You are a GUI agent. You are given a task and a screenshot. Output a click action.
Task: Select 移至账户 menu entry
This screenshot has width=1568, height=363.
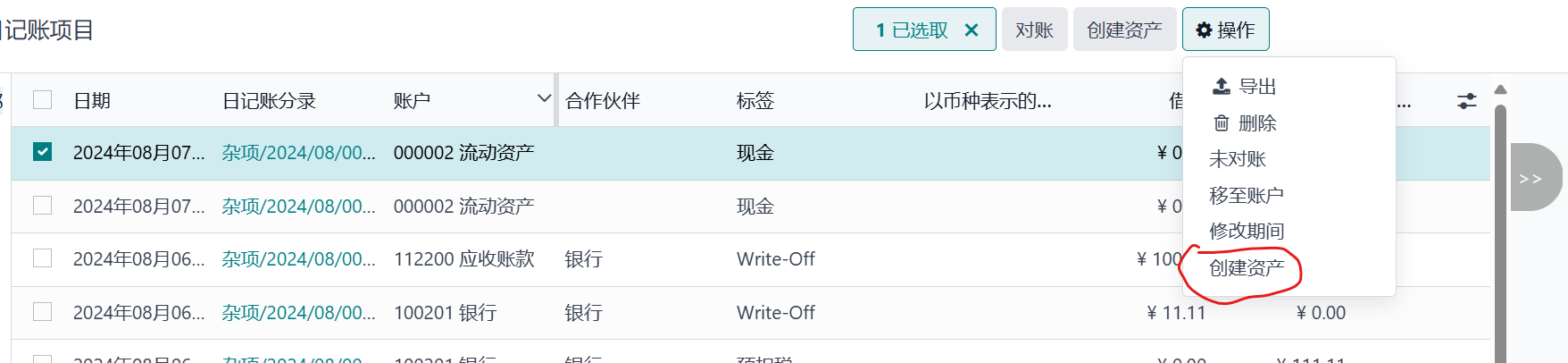point(1247,195)
